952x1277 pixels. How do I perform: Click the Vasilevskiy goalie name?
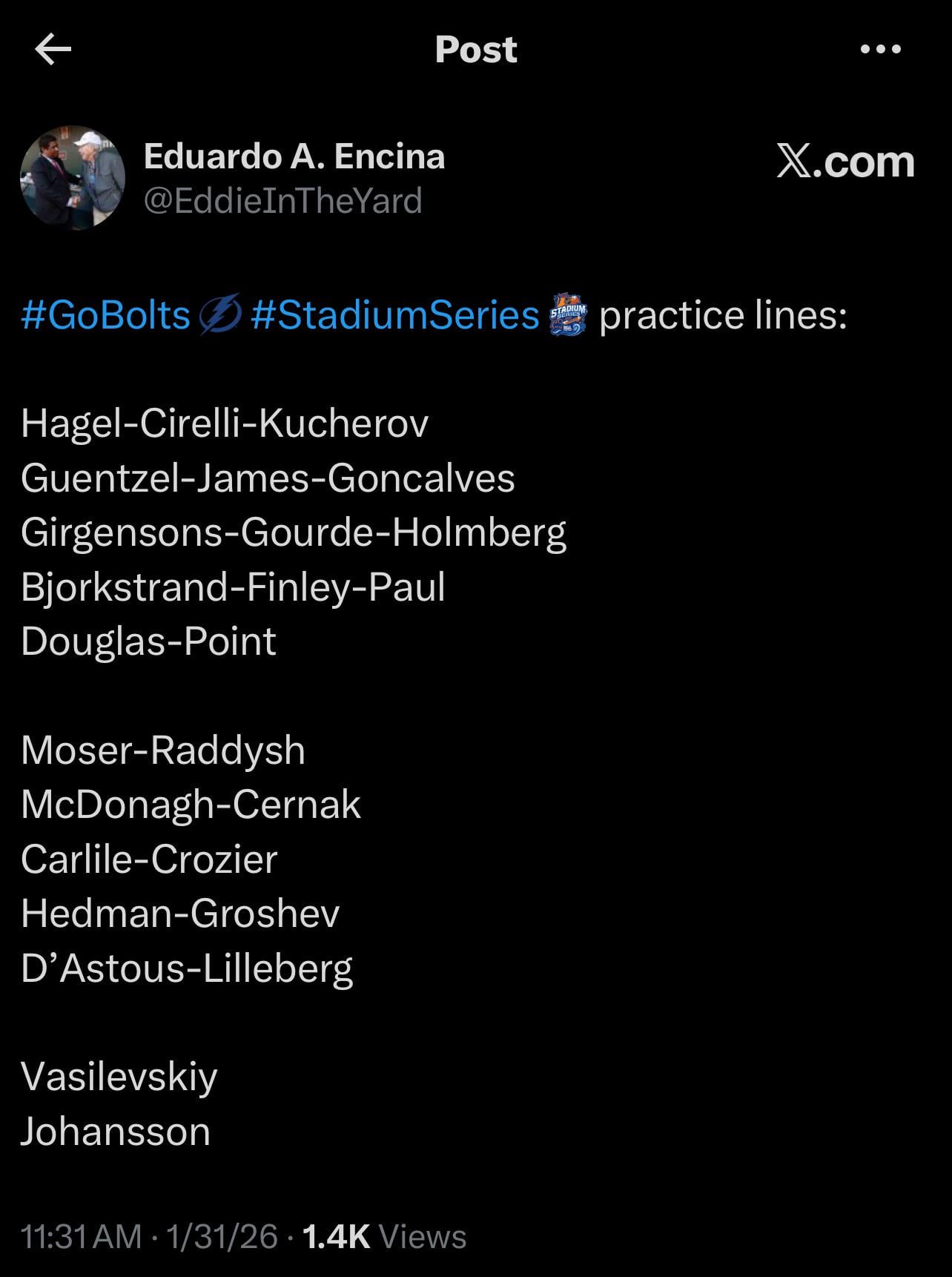pyautogui.click(x=119, y=1076)
